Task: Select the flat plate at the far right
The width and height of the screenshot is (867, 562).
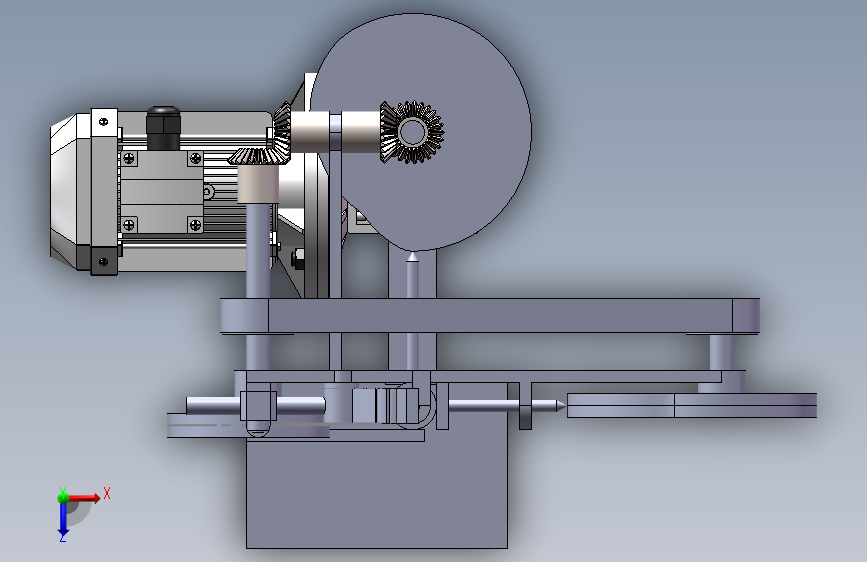Action: click(x=692, y=405)
